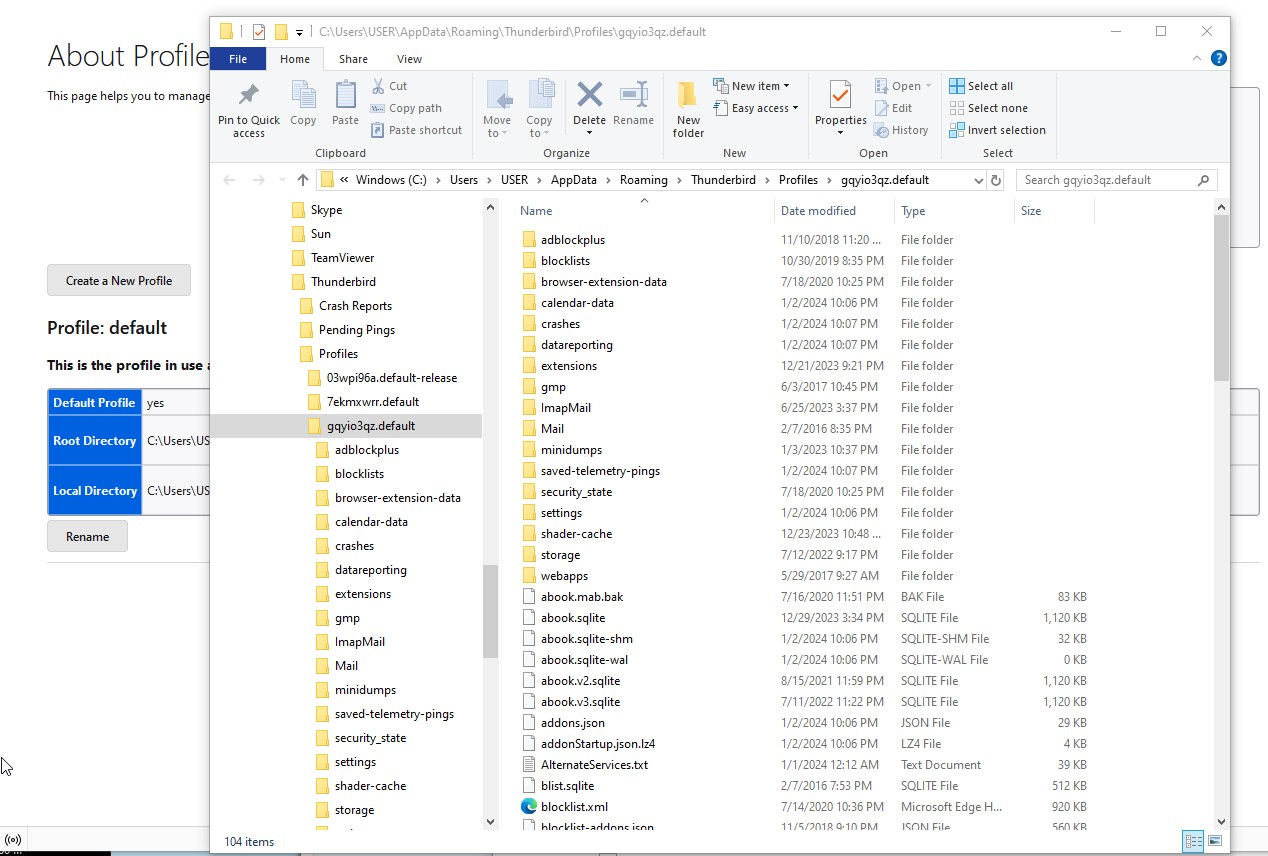The image size is (1268, 856).
Task: Select the extensions folder in file list
Action: pos(568,365)
